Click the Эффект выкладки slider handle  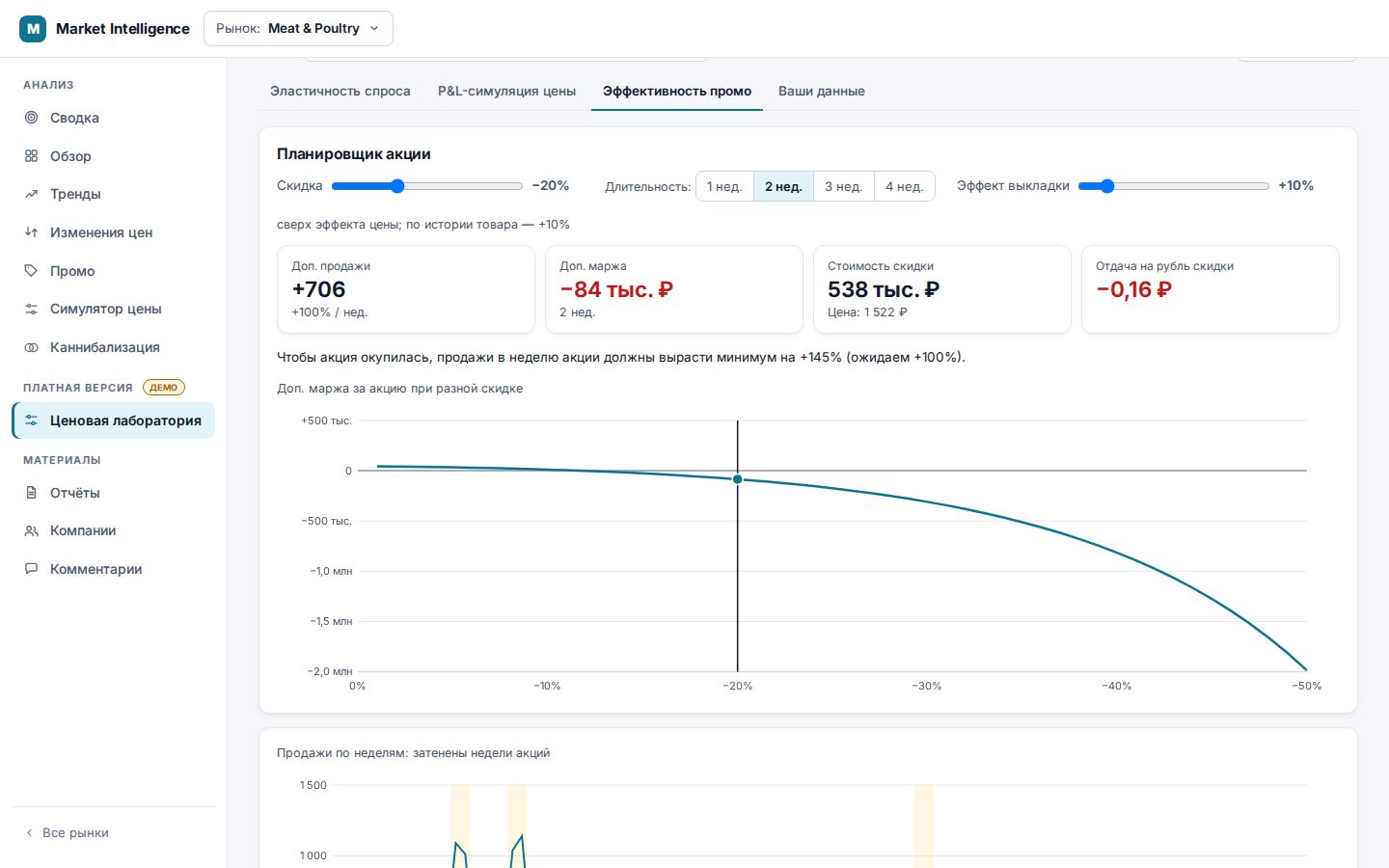click(x=1107, y=186)
